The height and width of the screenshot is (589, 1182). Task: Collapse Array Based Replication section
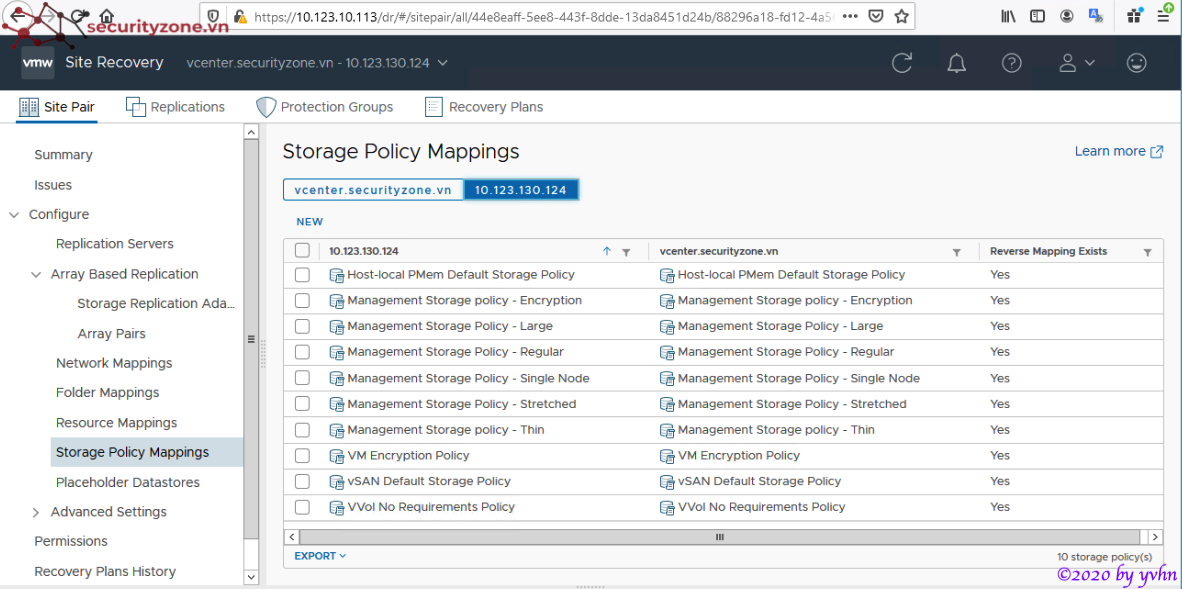35,275
